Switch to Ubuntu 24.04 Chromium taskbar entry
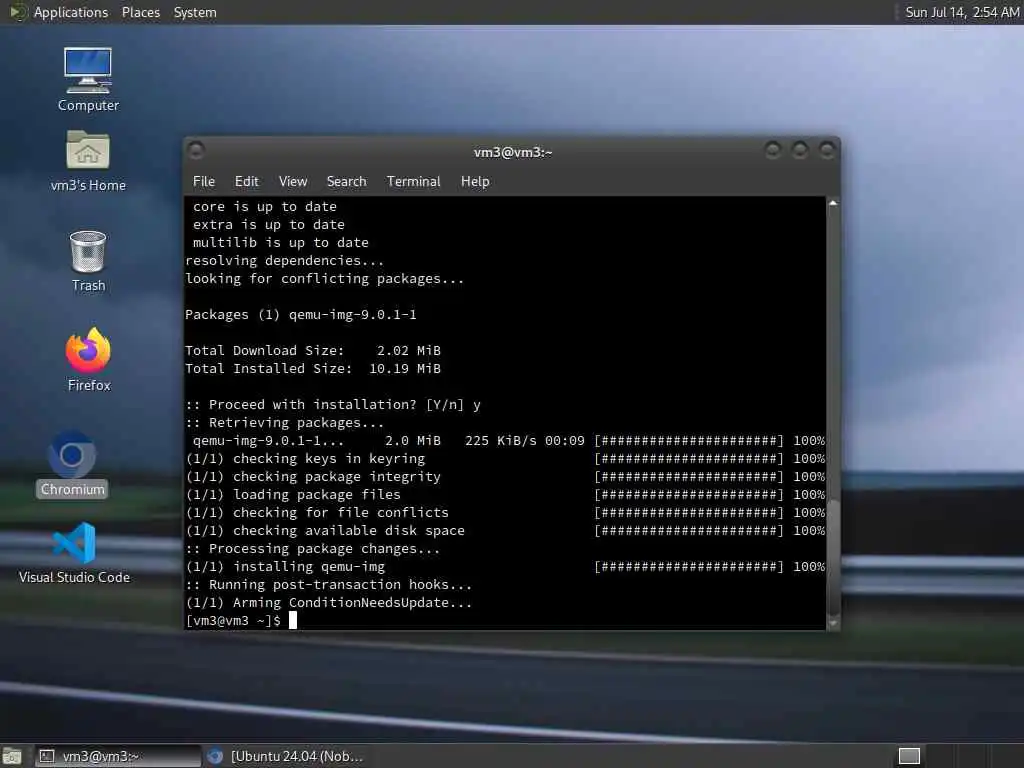 285,756
